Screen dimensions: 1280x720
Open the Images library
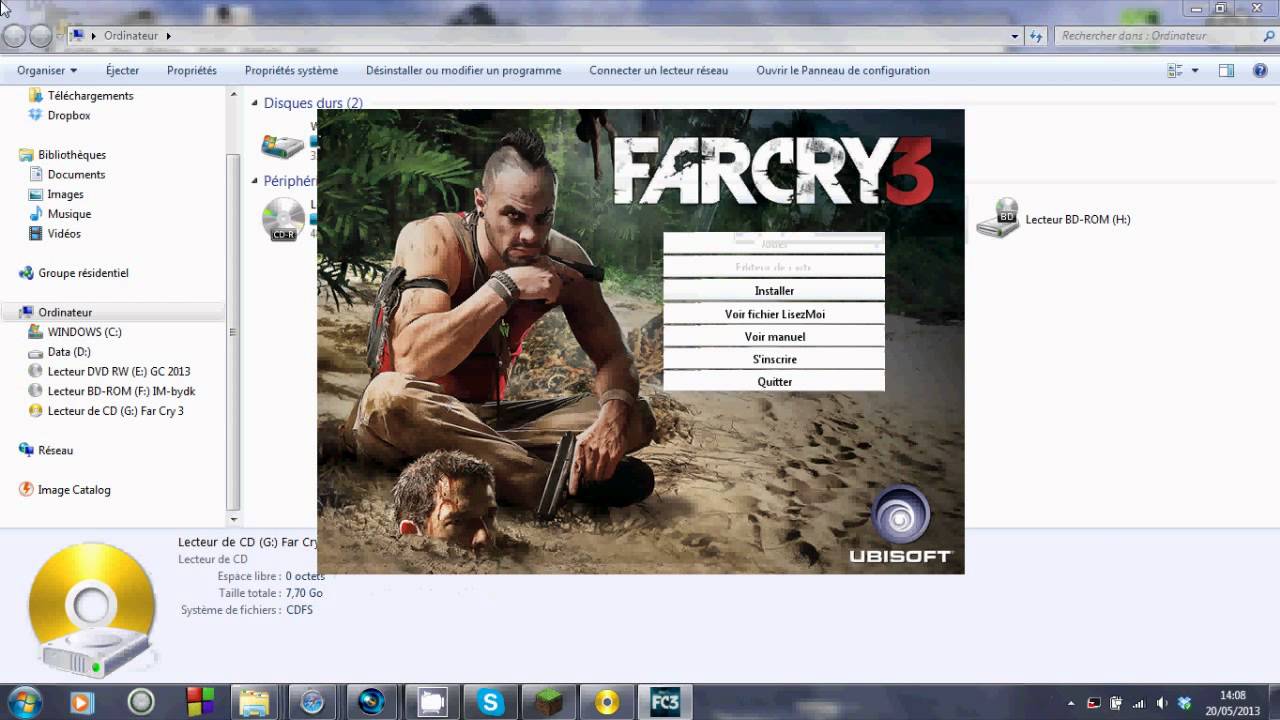pos(65,195)
